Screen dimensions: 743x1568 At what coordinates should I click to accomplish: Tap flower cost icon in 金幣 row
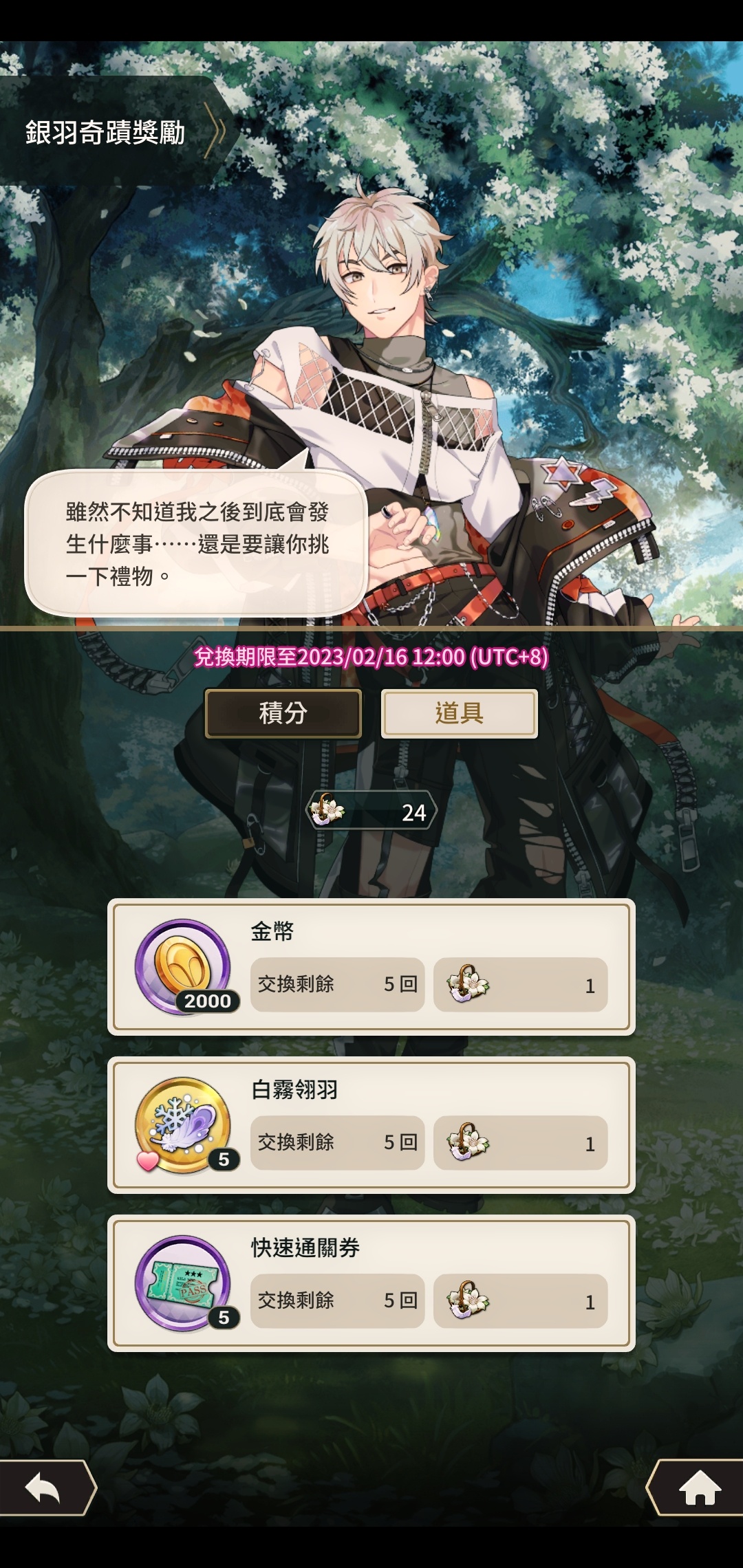pos(468,983)
